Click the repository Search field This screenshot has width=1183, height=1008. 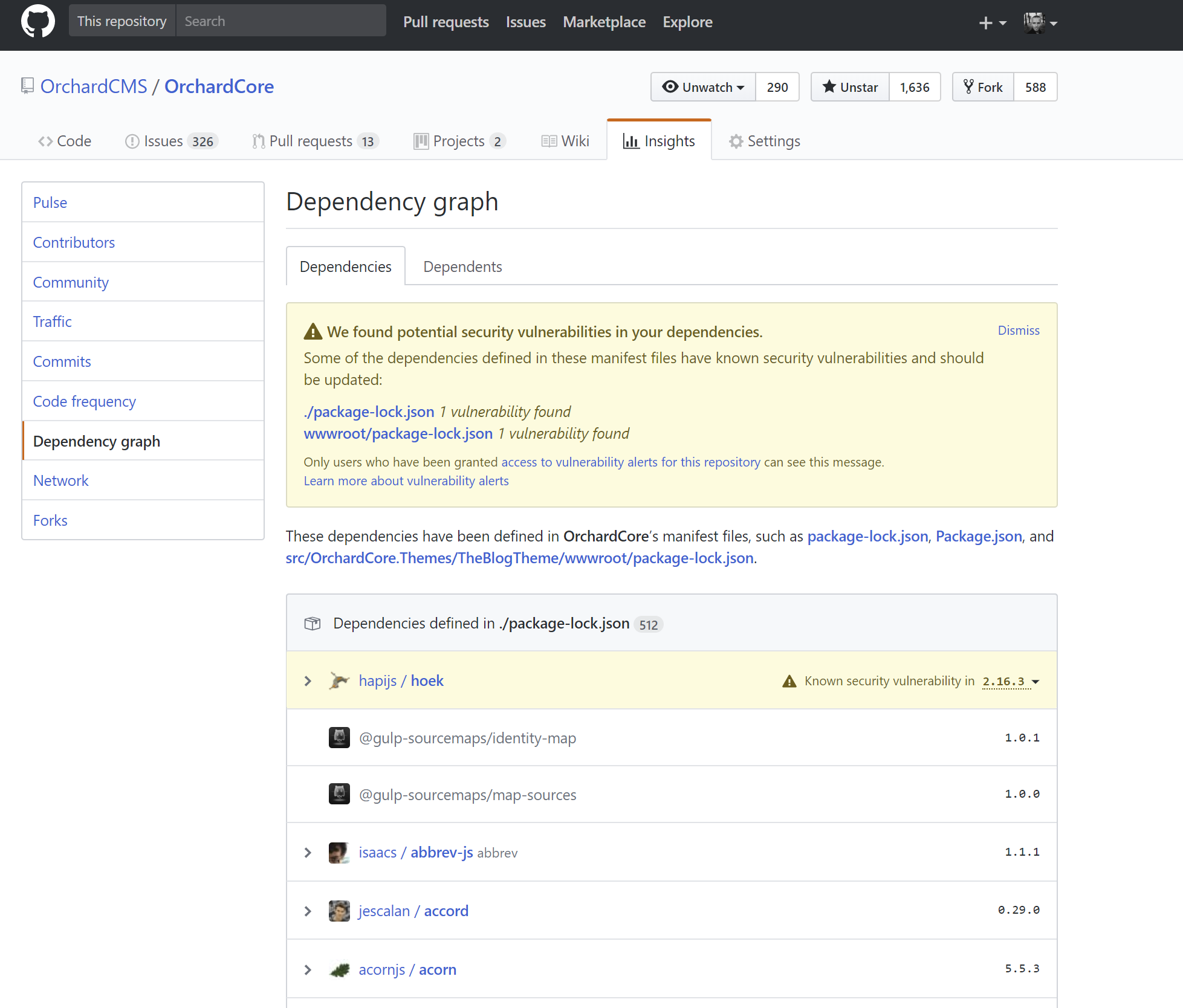click(281, 21)
